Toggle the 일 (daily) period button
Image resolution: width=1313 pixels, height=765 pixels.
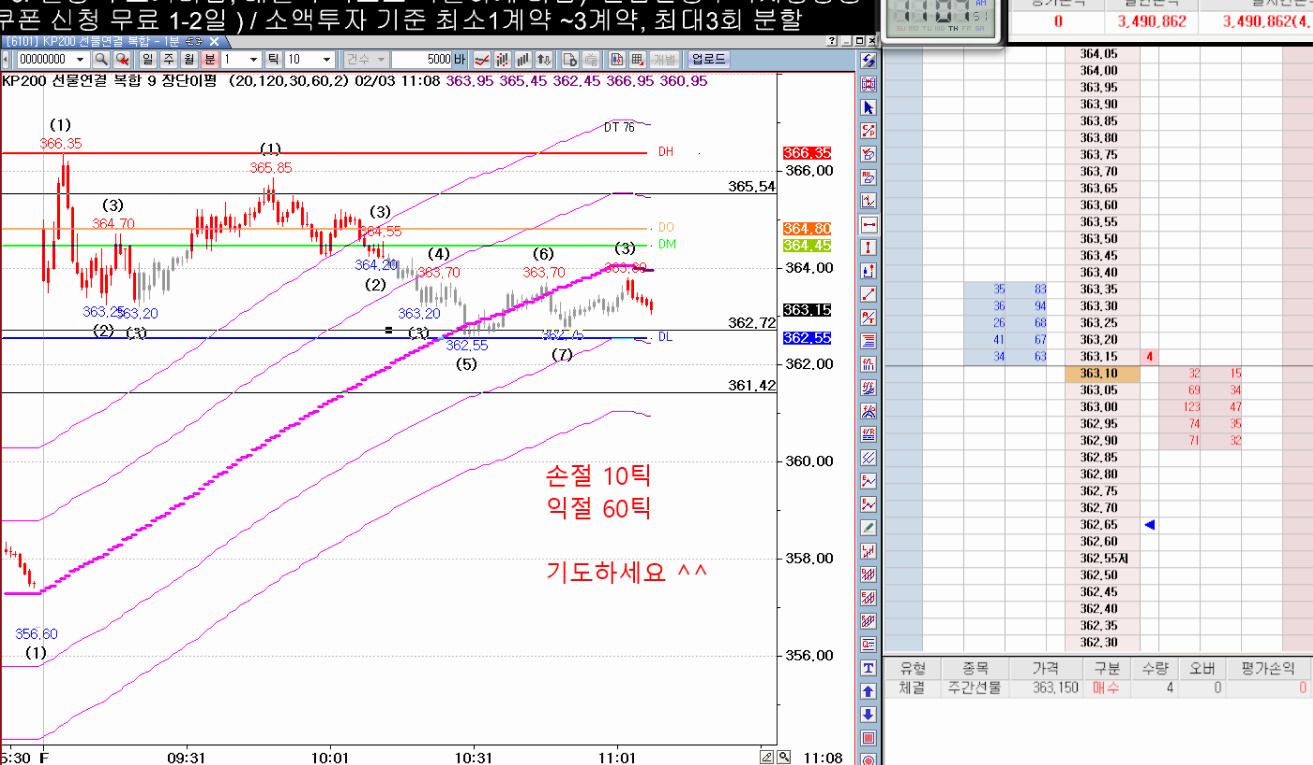[147, 60]
